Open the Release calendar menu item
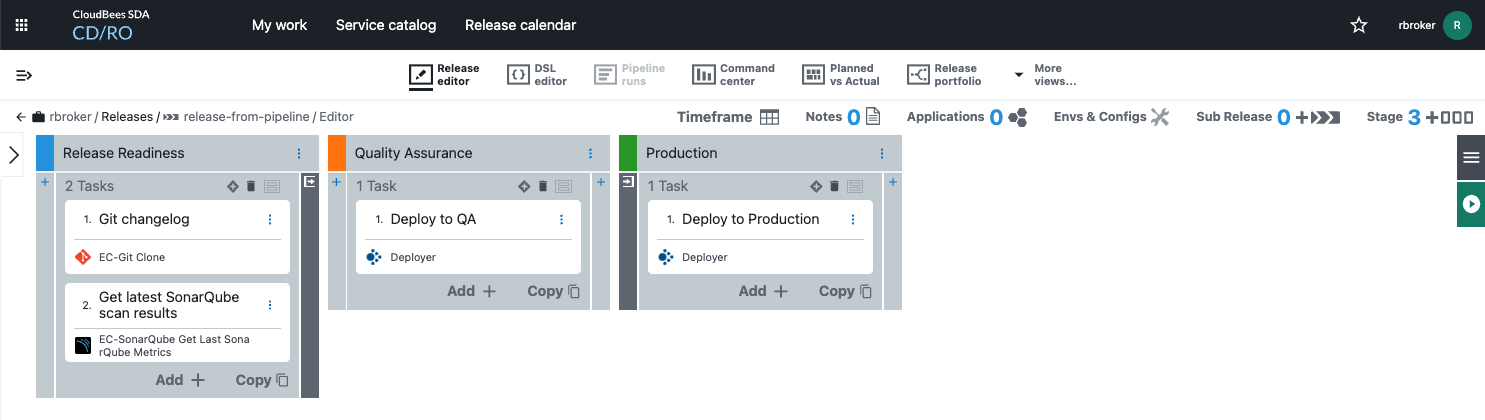The height and width of the screenshot is (420, 1485). [520, 25]
